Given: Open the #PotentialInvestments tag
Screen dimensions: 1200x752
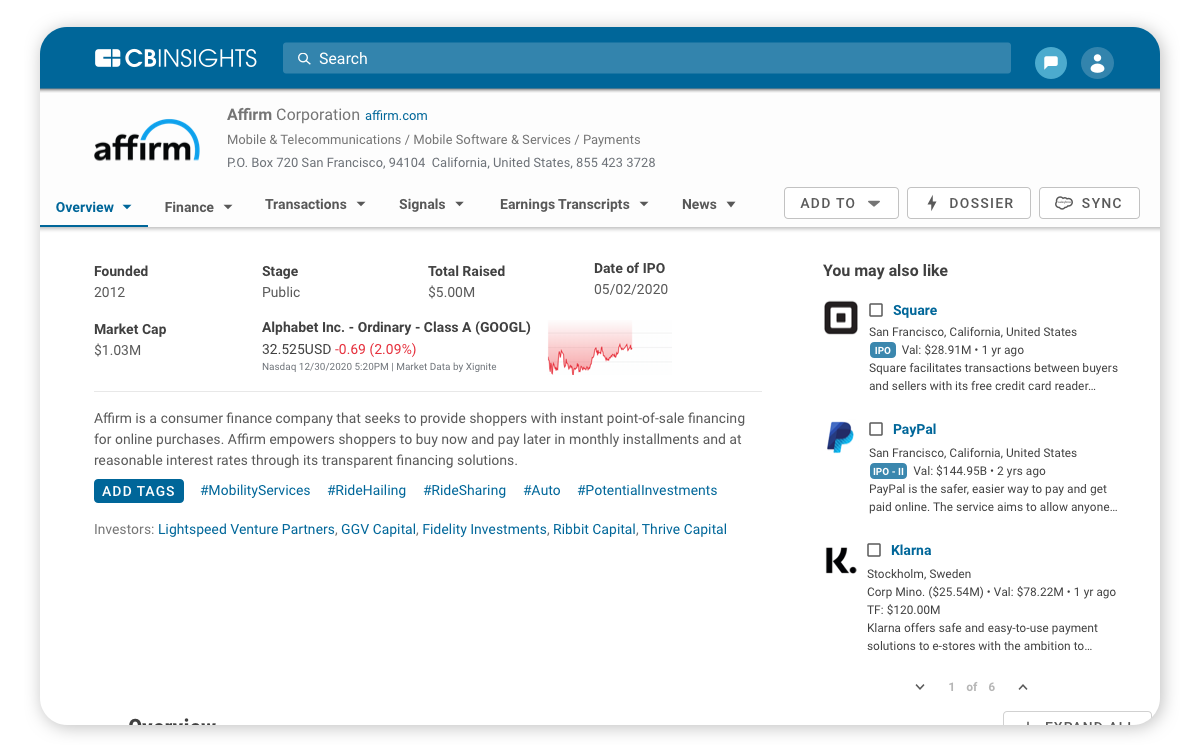Looking at the screenshot, I should [647, 491].
